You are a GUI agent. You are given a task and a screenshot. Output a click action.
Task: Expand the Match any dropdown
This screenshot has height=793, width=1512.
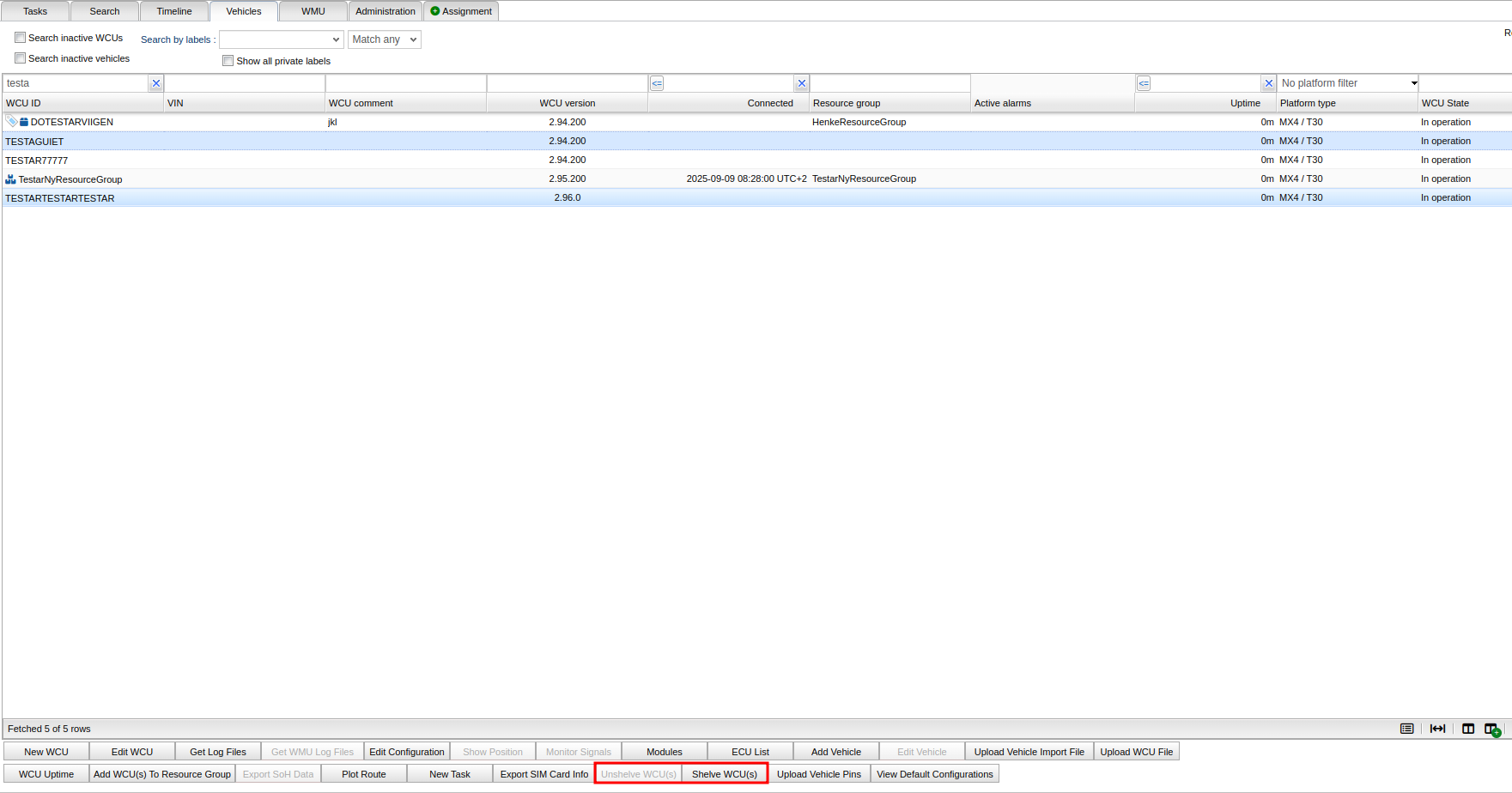(384, 39)
